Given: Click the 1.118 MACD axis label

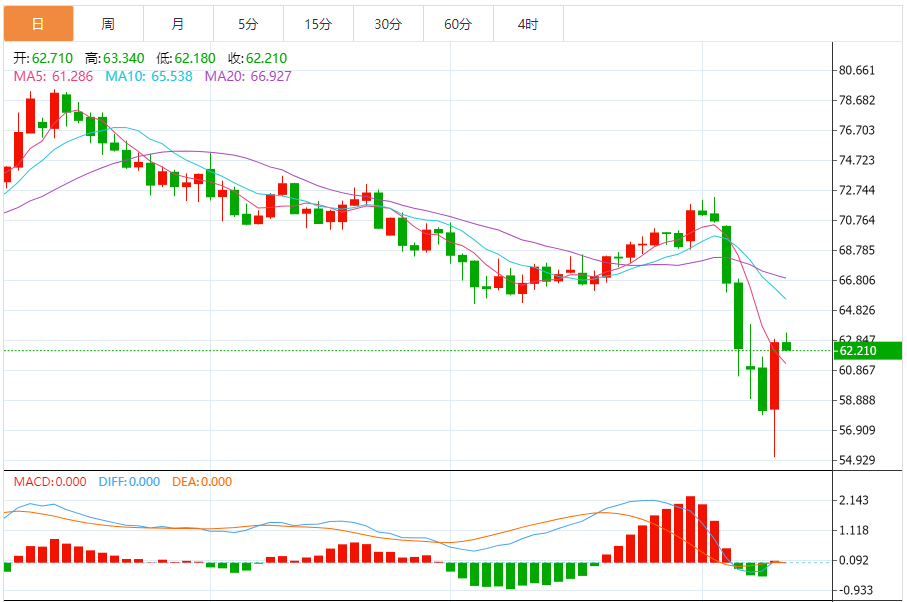Looking at the screenshot, I should (854, 530).
